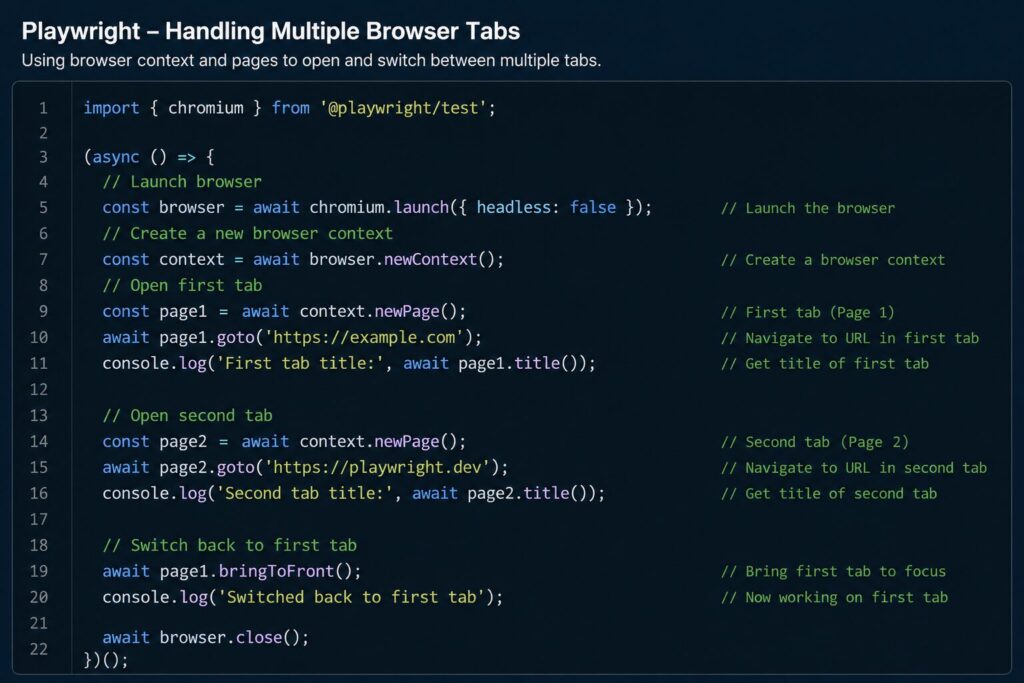Viewport: 1024px width, 683px height.
Task: Click 'page1.bringToFront()' on line 19
Action: click(x=256, y=571)
